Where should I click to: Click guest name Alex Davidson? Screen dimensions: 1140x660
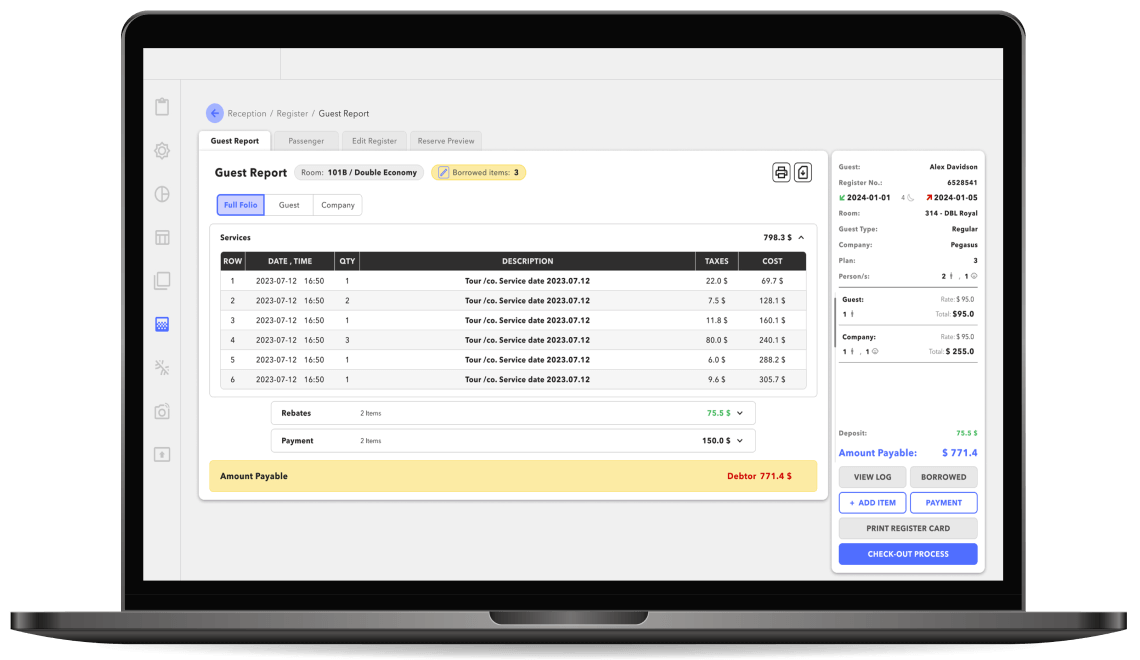(953, 166)
